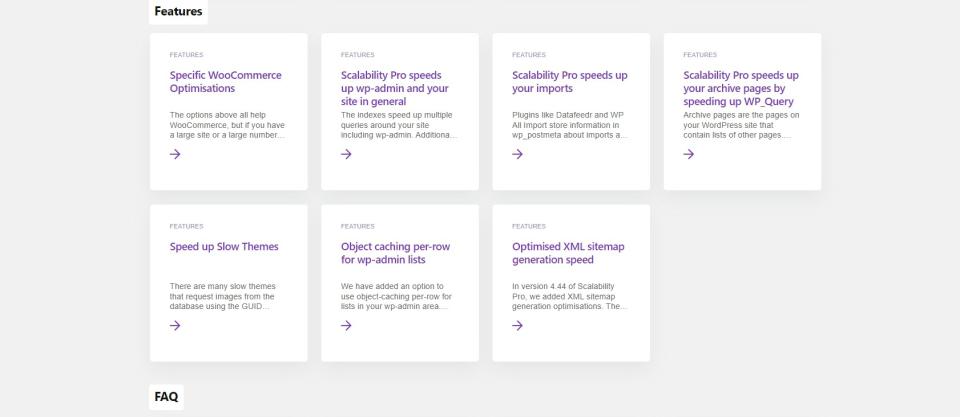Click arrow icon under Speed up Slow Themes
960x417 pixels.
click(175, 325)
